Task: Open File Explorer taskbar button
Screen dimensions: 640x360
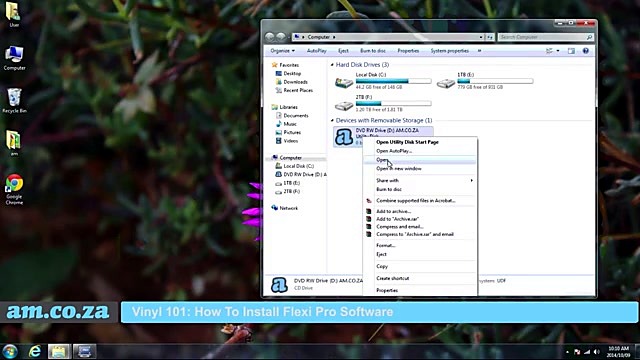Action: 59,351
